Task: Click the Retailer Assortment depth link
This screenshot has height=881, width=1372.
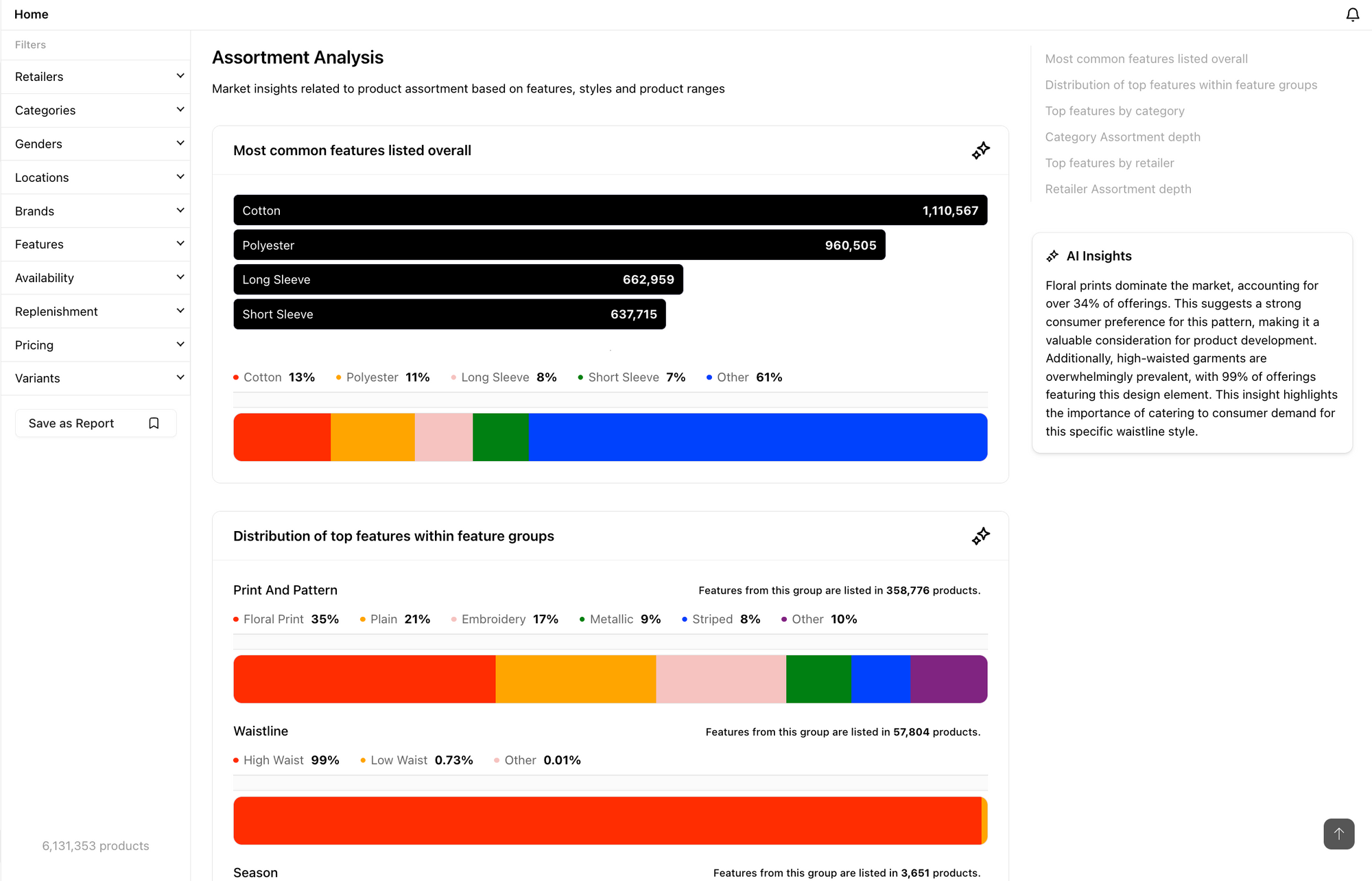Action: (1118, 189)
